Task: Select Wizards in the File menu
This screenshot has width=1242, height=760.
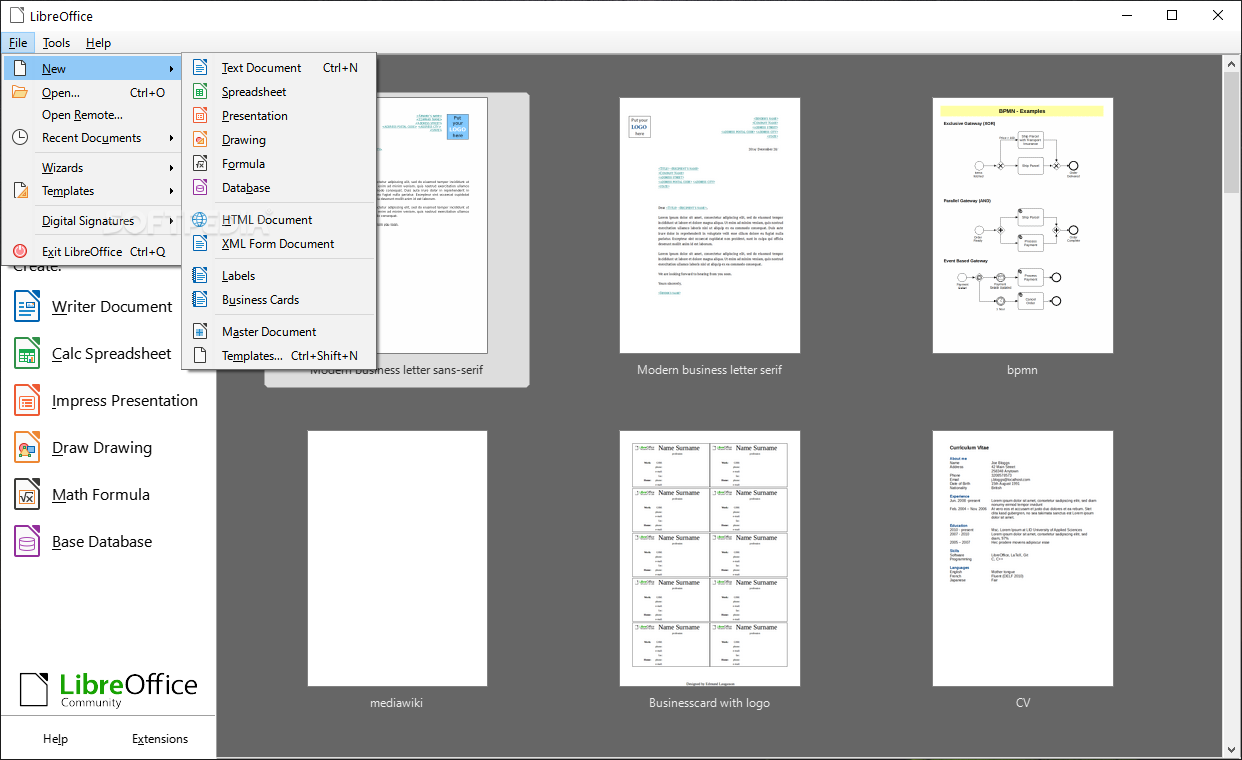Action: pos(92,168)
